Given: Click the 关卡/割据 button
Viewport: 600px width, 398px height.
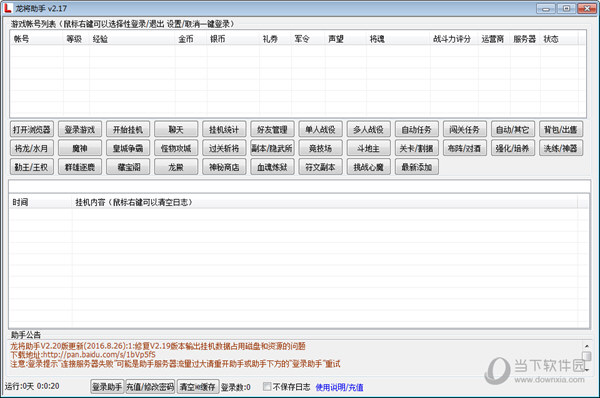Looking at the screenshot, I should [416, 148].
